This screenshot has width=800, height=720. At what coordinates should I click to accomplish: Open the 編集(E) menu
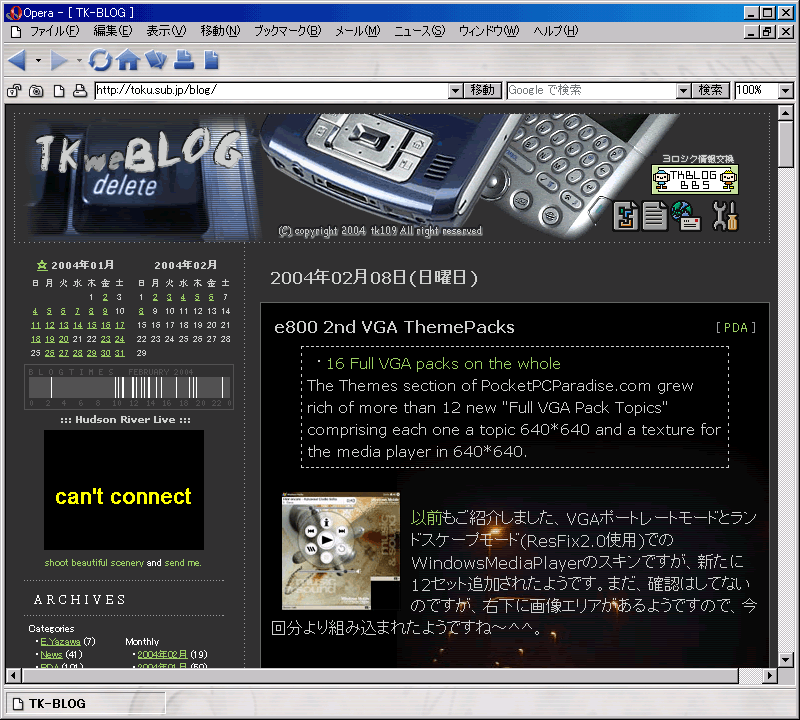click(113, 32)
